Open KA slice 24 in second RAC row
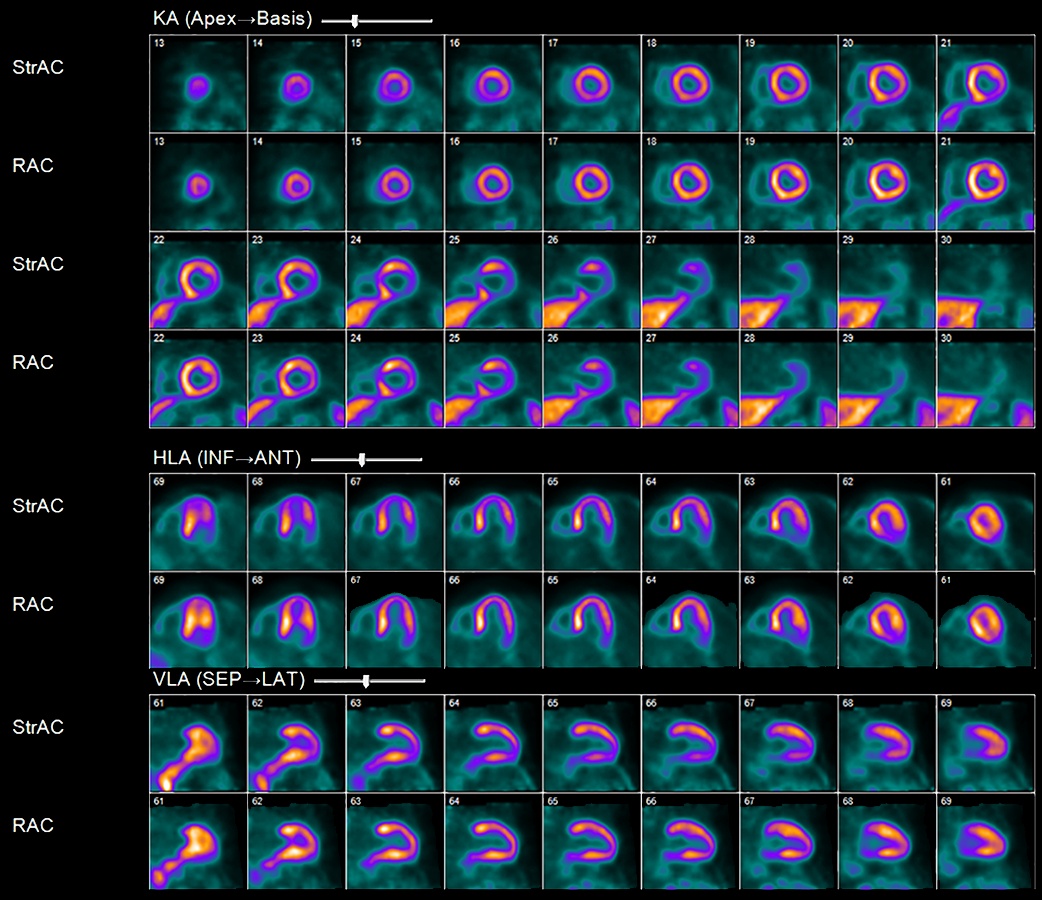Viewport: 1042px width, 900px height. point(395,380)
